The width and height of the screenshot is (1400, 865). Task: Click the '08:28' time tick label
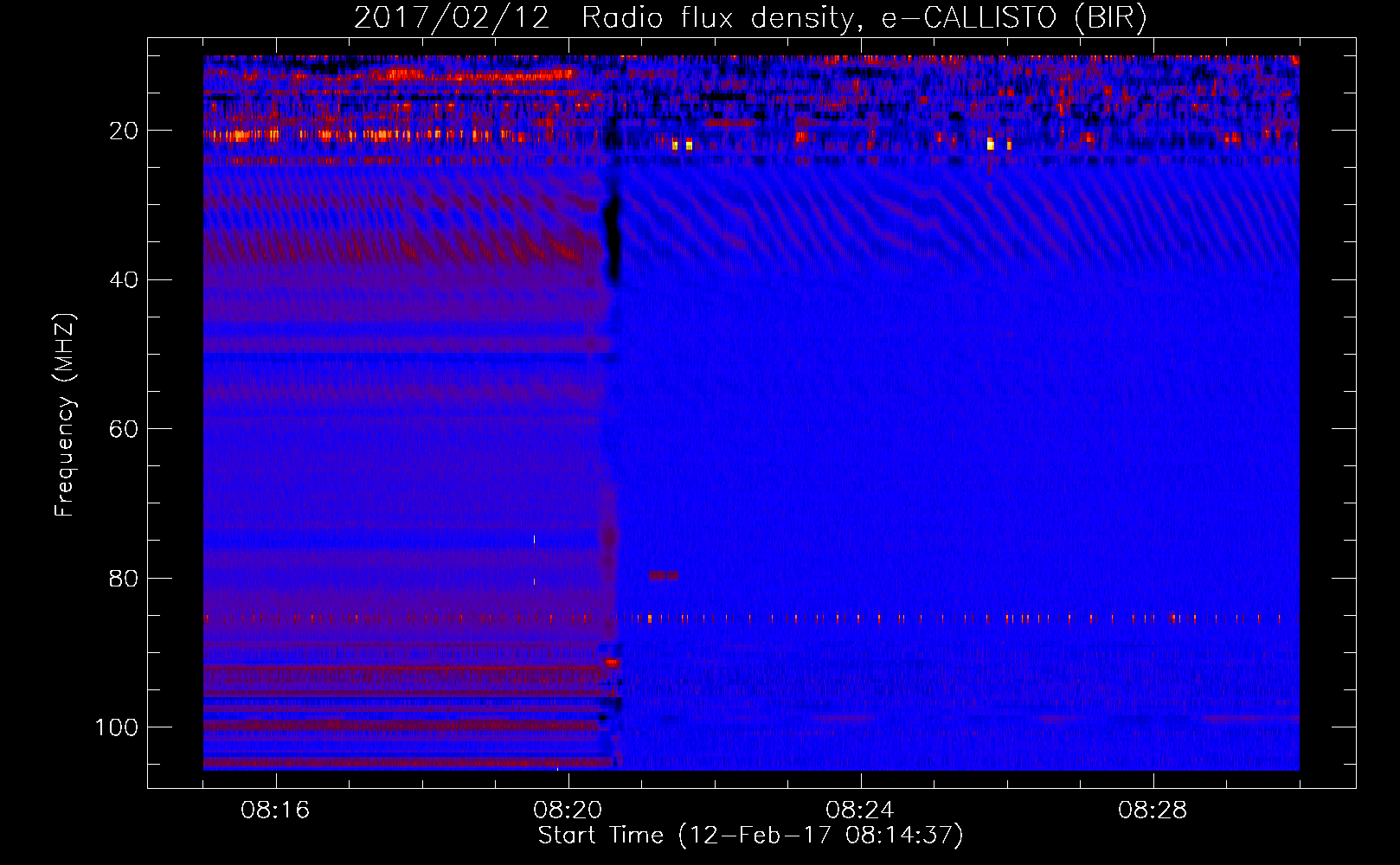pos(1153,811)
